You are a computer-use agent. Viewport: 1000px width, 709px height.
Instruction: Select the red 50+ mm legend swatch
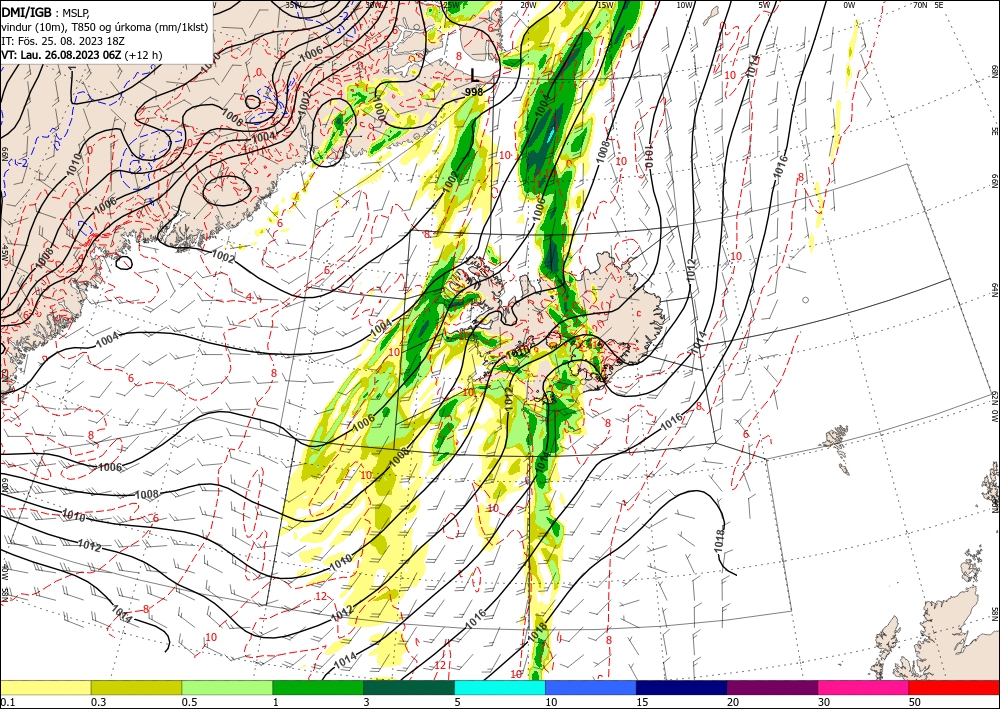[x=954, y=687]
